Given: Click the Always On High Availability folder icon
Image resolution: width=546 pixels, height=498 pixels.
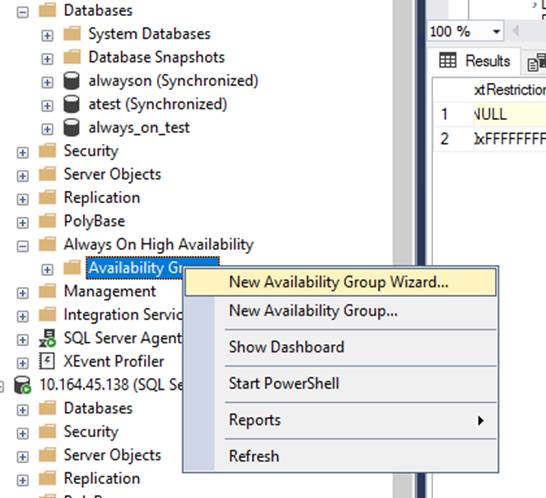Looking at the screenshot, I should 47,244.
